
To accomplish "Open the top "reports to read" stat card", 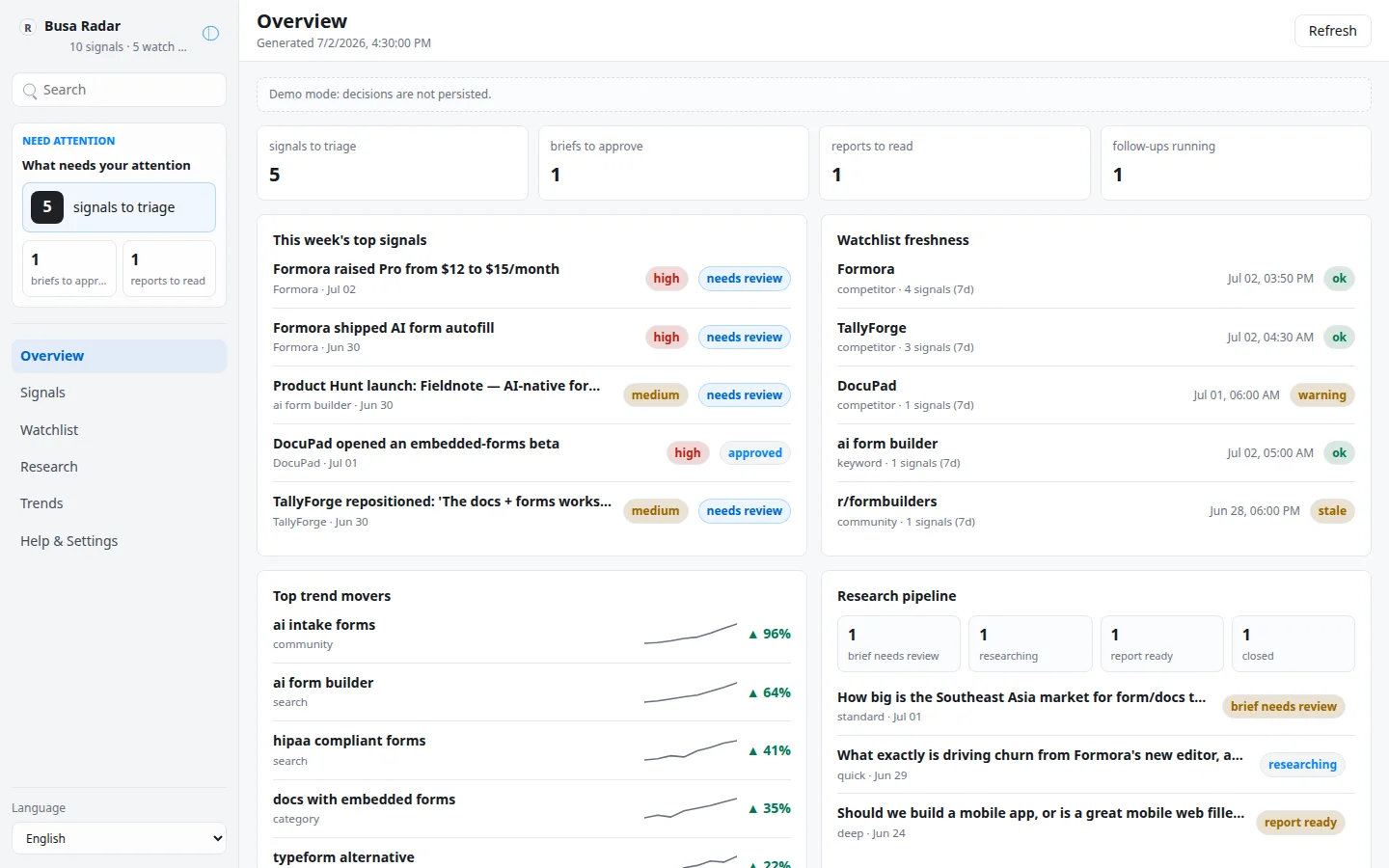I will [x=955, y=163].
